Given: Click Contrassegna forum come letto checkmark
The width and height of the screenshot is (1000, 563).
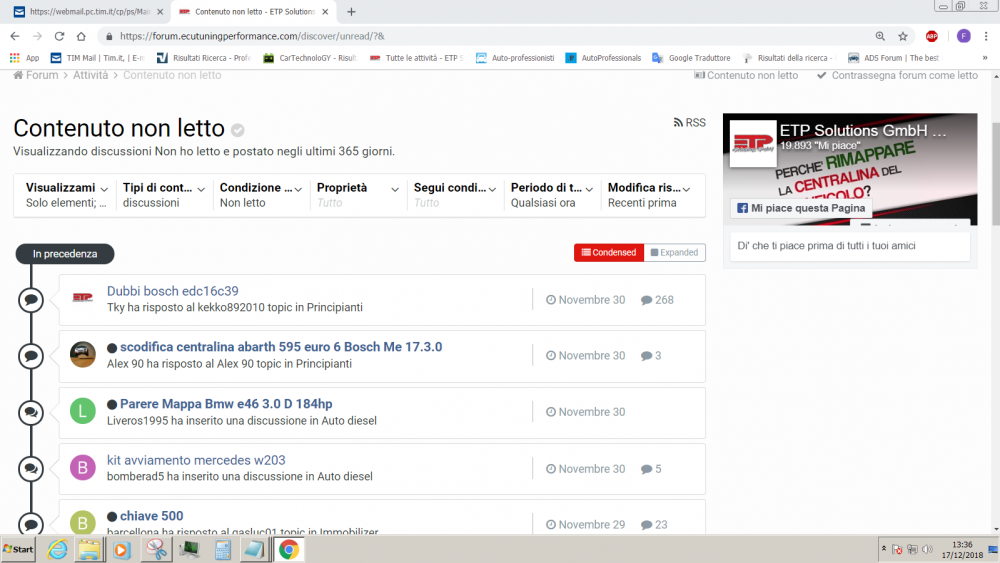Looking at the screenshot, I should point(822,75).
